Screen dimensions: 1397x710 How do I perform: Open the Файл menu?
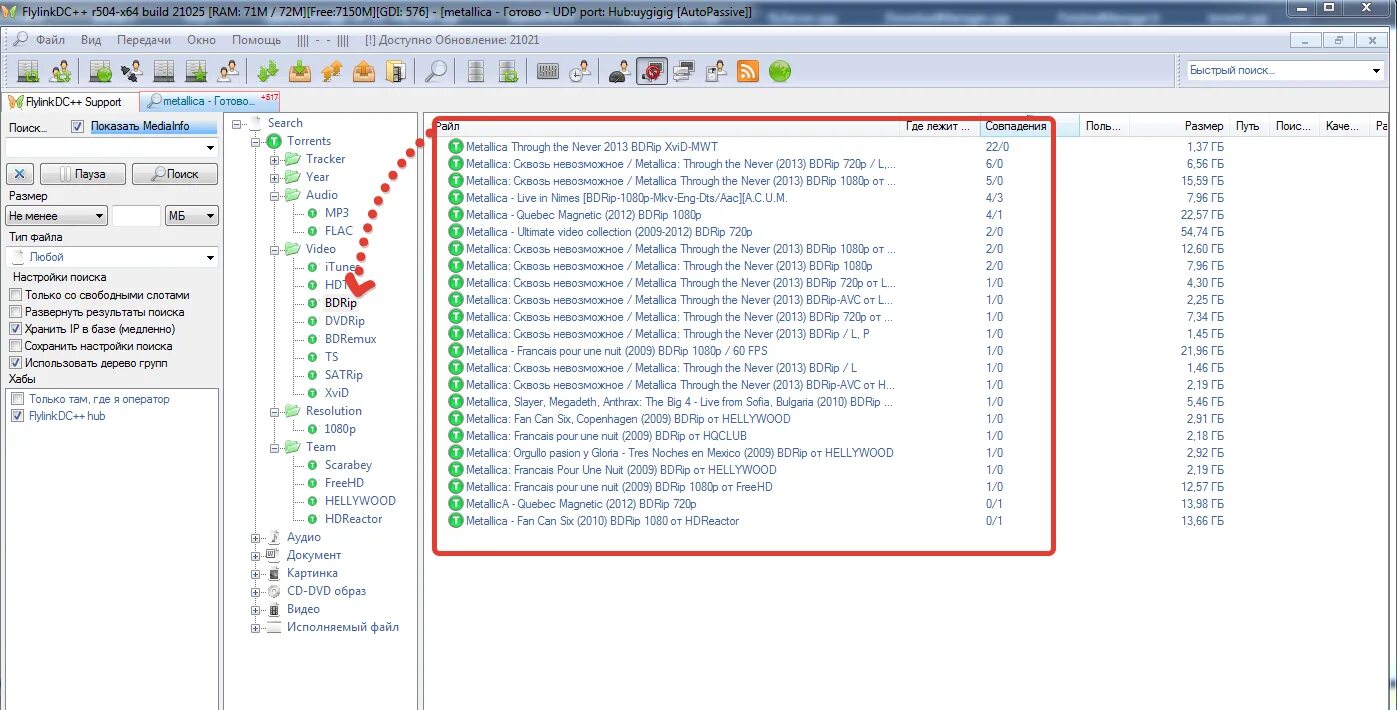(50, 40)
